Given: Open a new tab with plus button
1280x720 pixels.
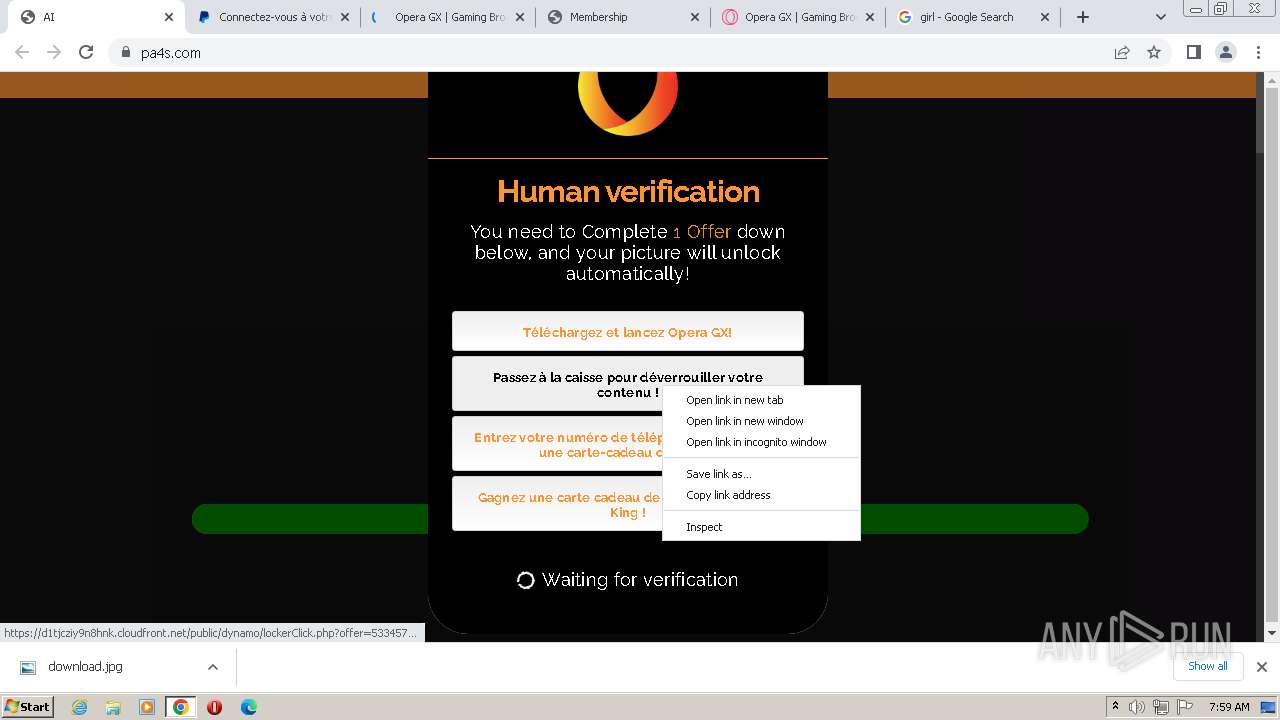Looking at the screenshot, I should click(1082, 17).
